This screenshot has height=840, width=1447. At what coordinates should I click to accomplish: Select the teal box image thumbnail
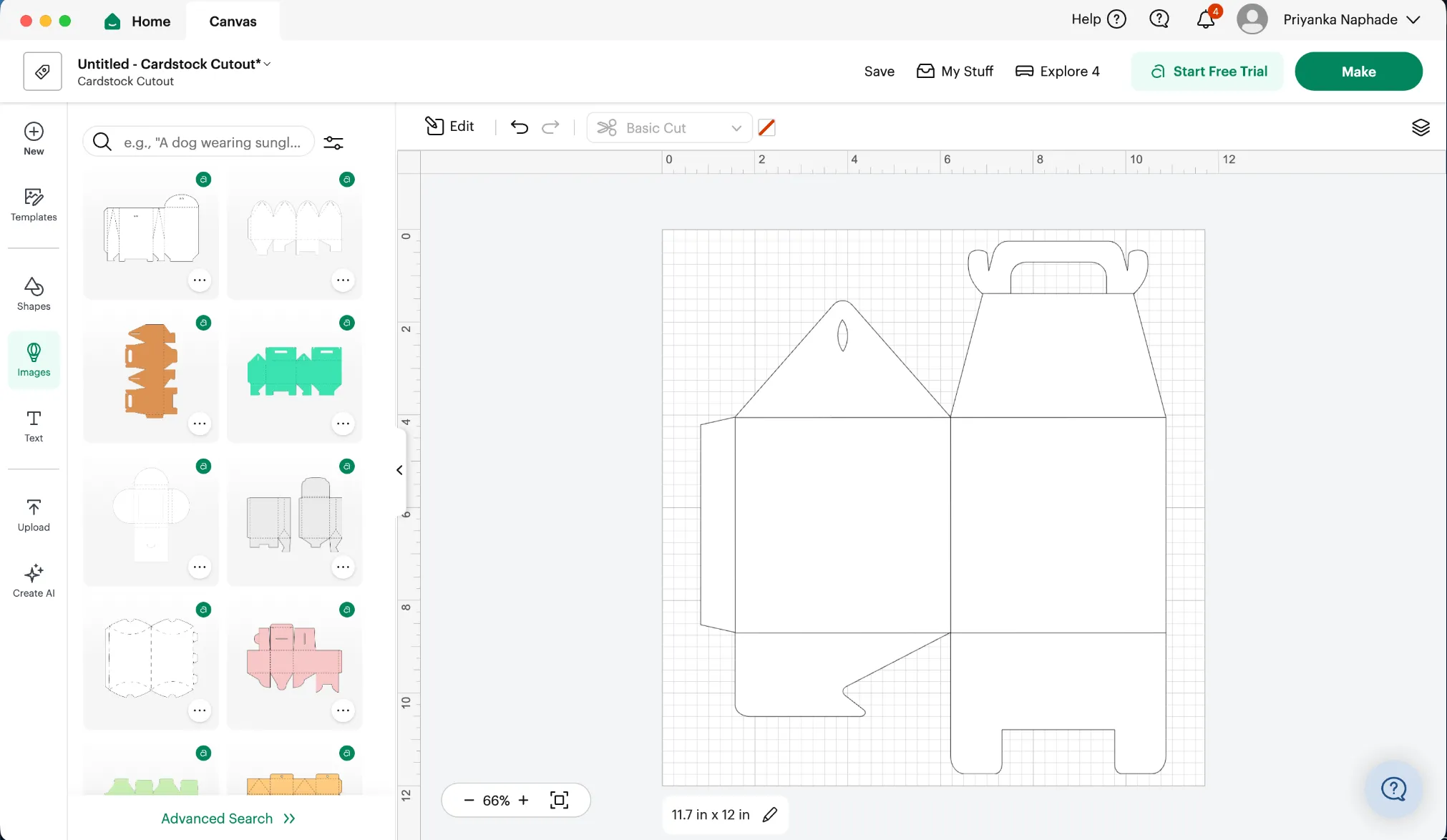[x=294, y=371]
